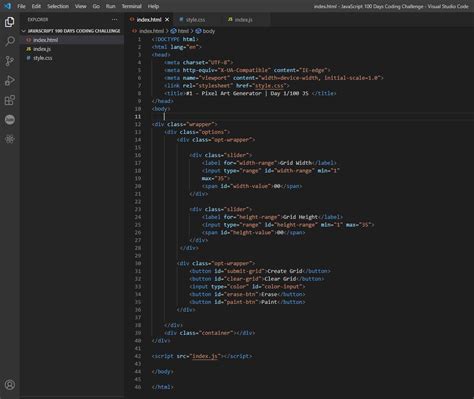Open the Go menu
The height and width of the screenshot is (399, 474).
tap(96, 6)
